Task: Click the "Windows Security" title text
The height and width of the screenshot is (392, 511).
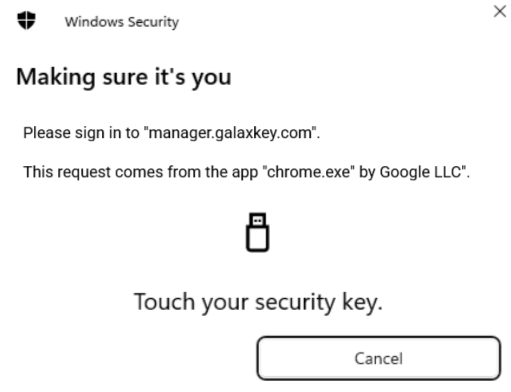Action: coord(122,22)
